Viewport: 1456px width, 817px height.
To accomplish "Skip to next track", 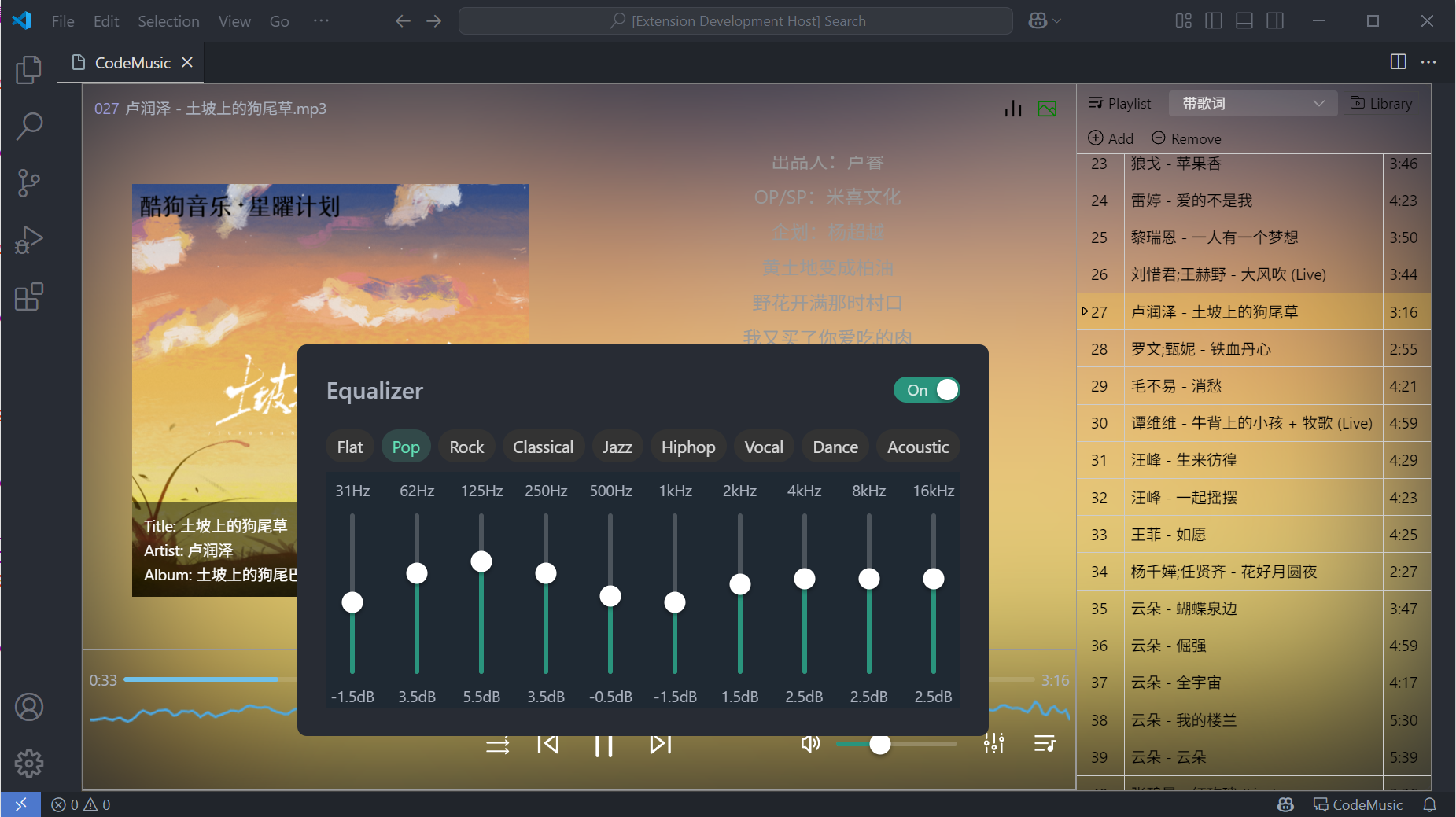I will (661, 744).
